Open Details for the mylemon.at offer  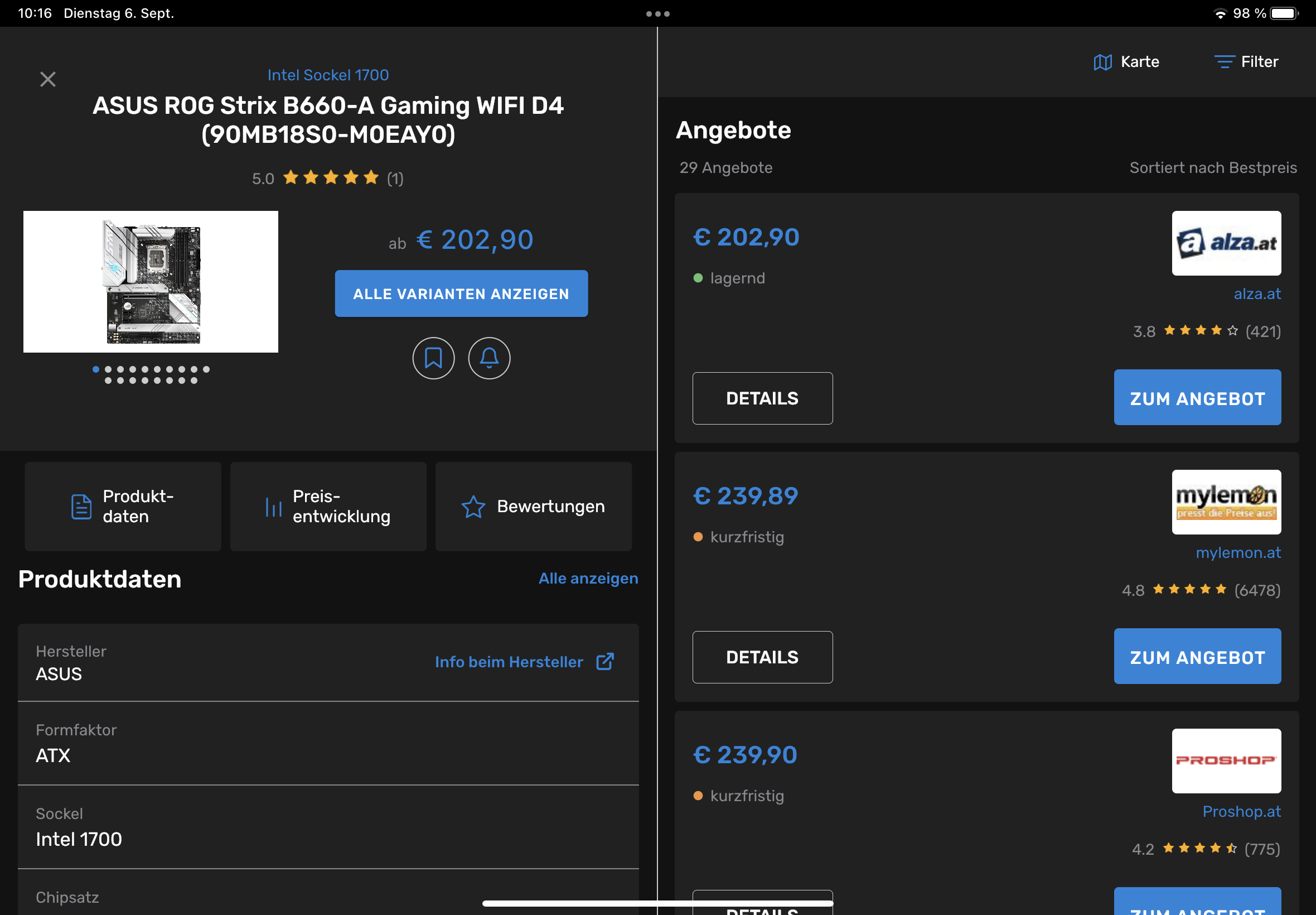763,658
